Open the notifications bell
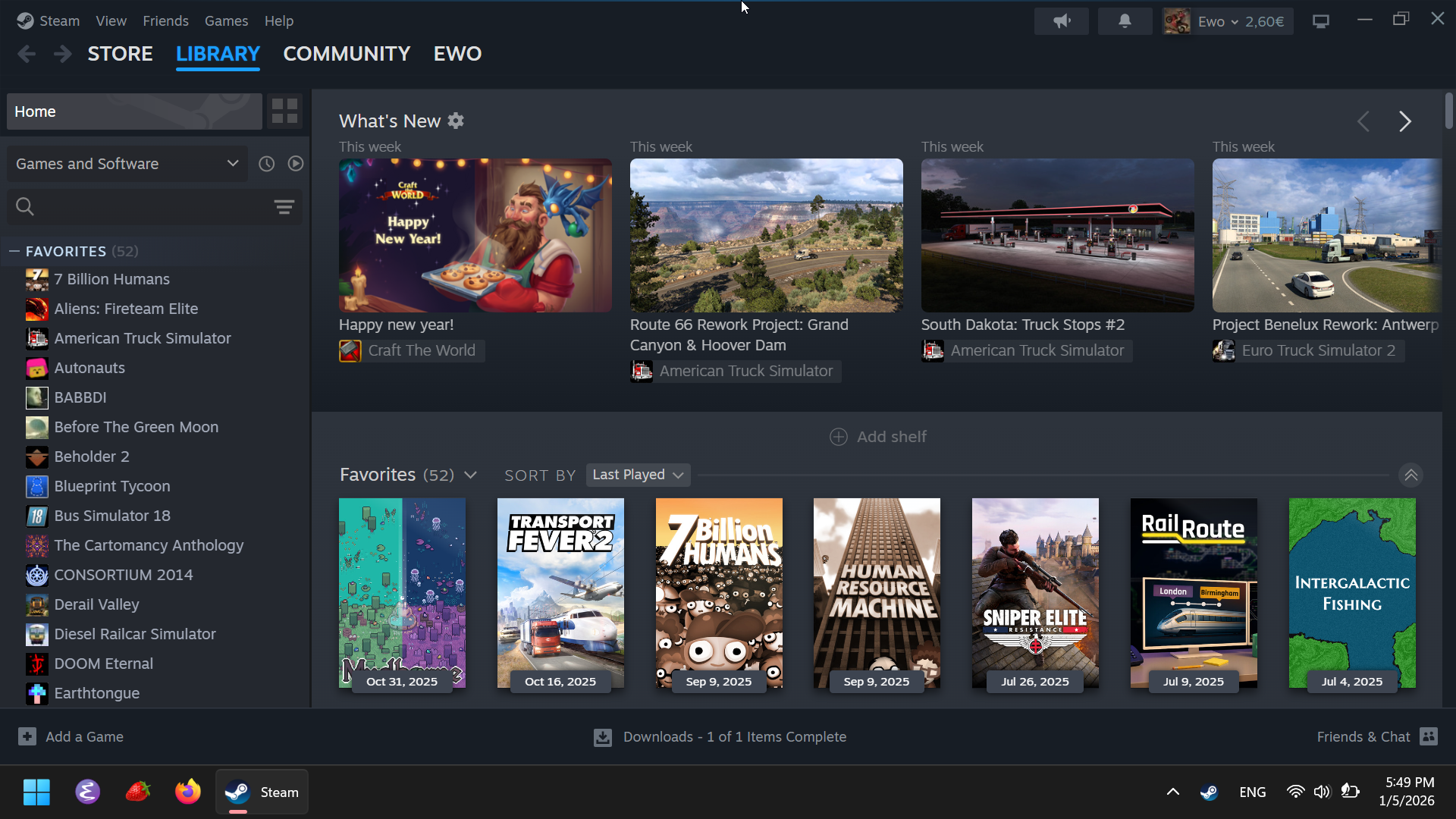 [x=1125, y=21]
